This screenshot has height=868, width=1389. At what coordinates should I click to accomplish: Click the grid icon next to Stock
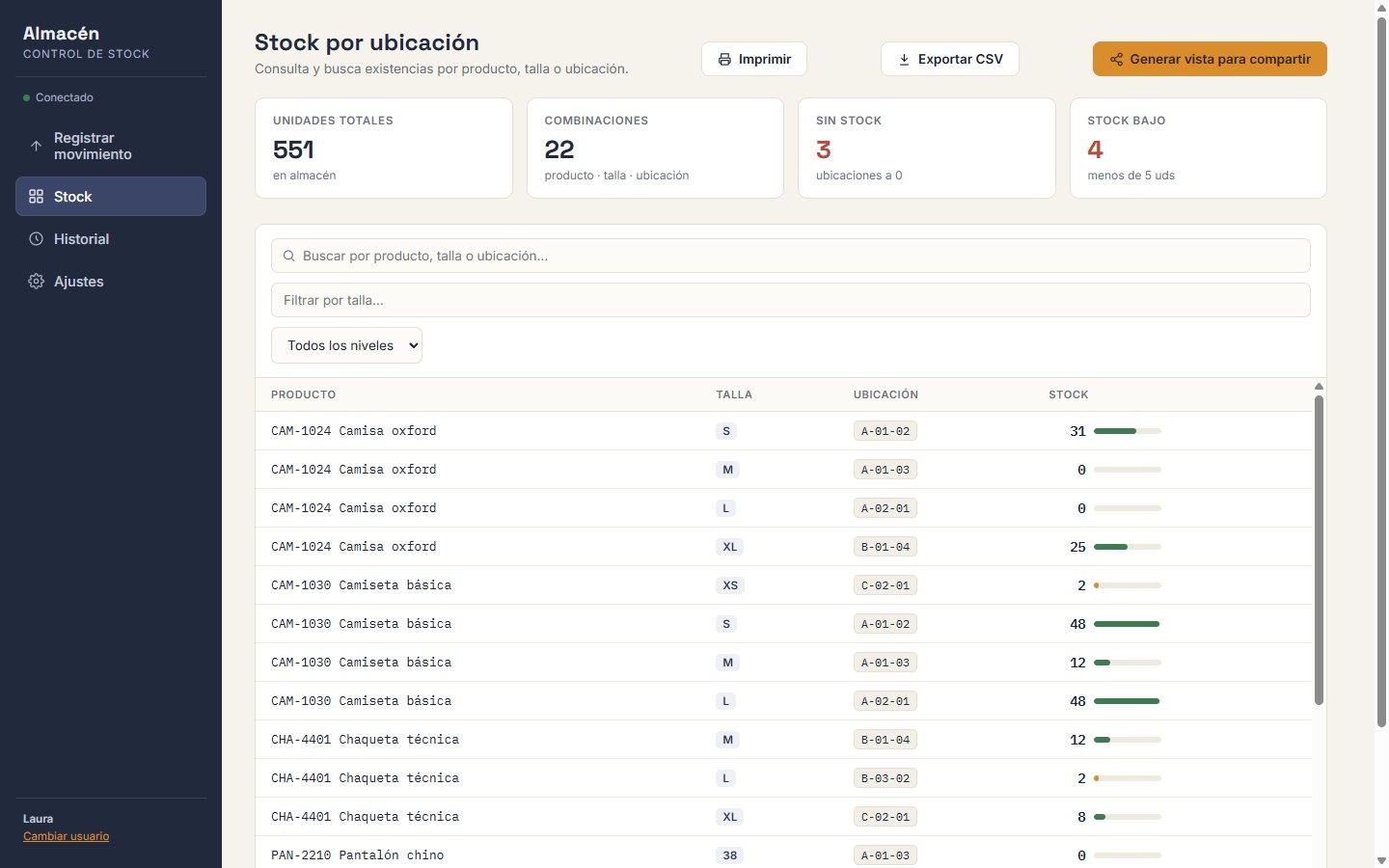(36, 197)
